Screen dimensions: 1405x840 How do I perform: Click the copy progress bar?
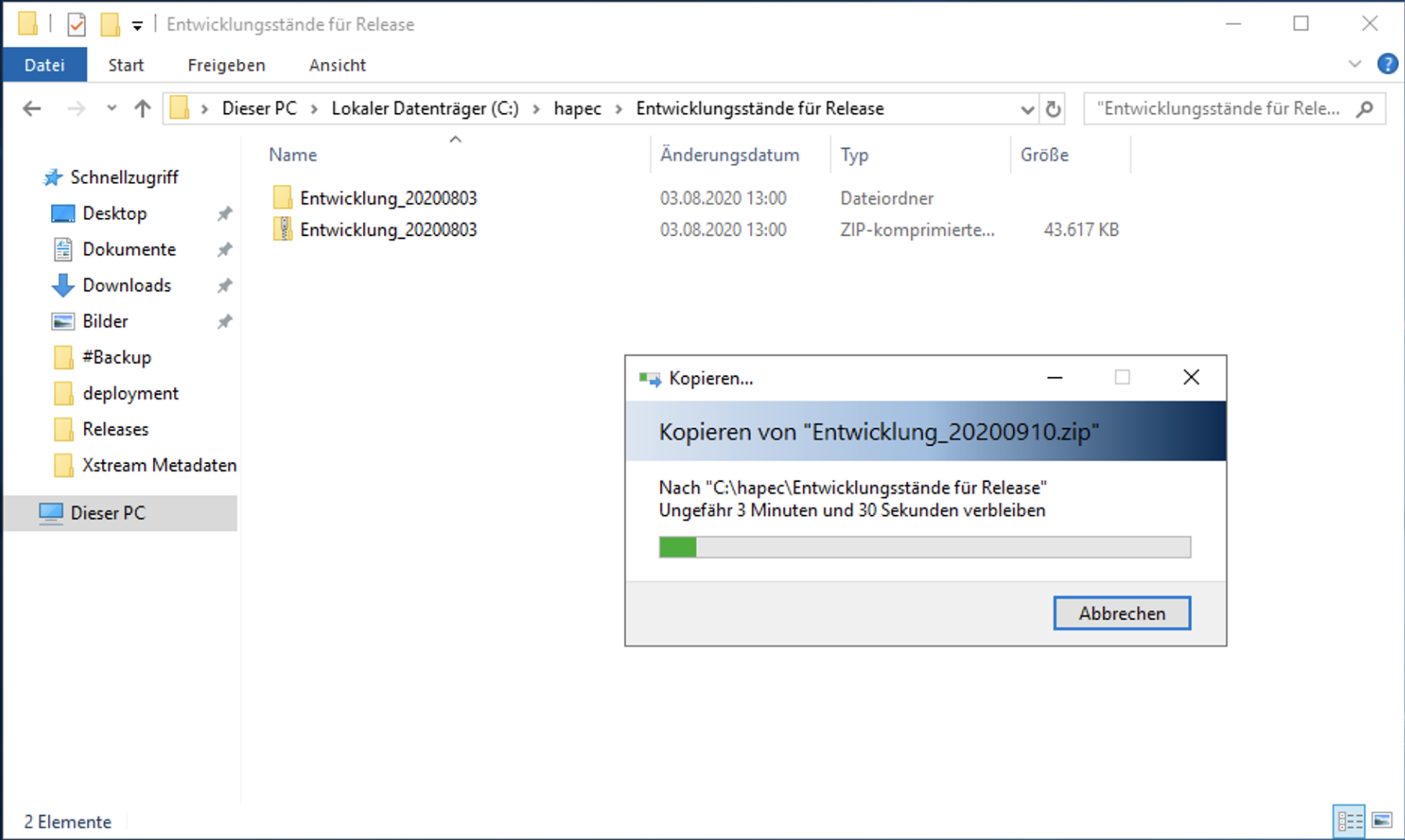[x=924, y=547]
